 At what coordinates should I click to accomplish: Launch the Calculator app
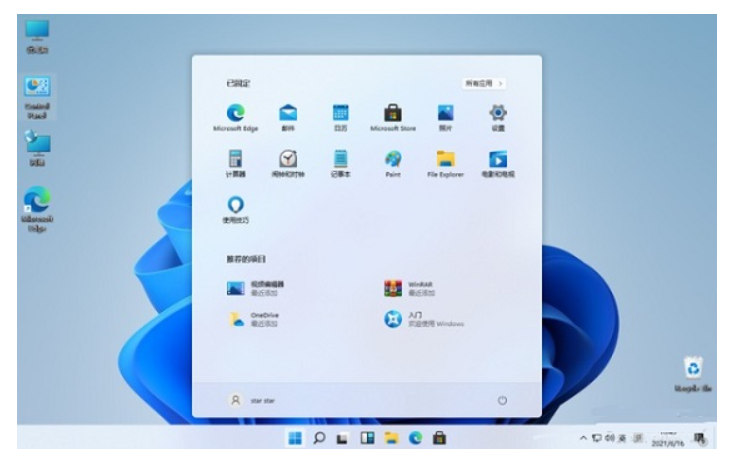pyautogui.click(x=236, y=160)
